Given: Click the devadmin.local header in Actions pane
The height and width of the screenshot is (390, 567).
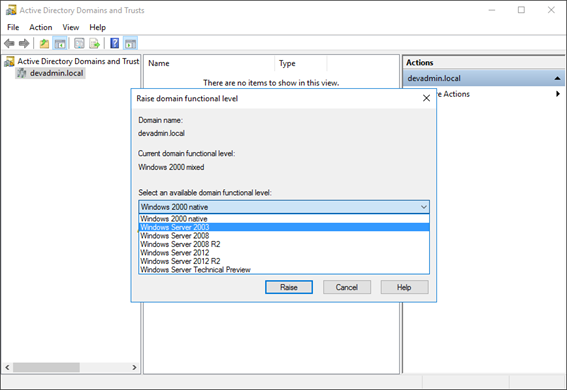Looking at the screenshot, I should [x=483, y=78].
